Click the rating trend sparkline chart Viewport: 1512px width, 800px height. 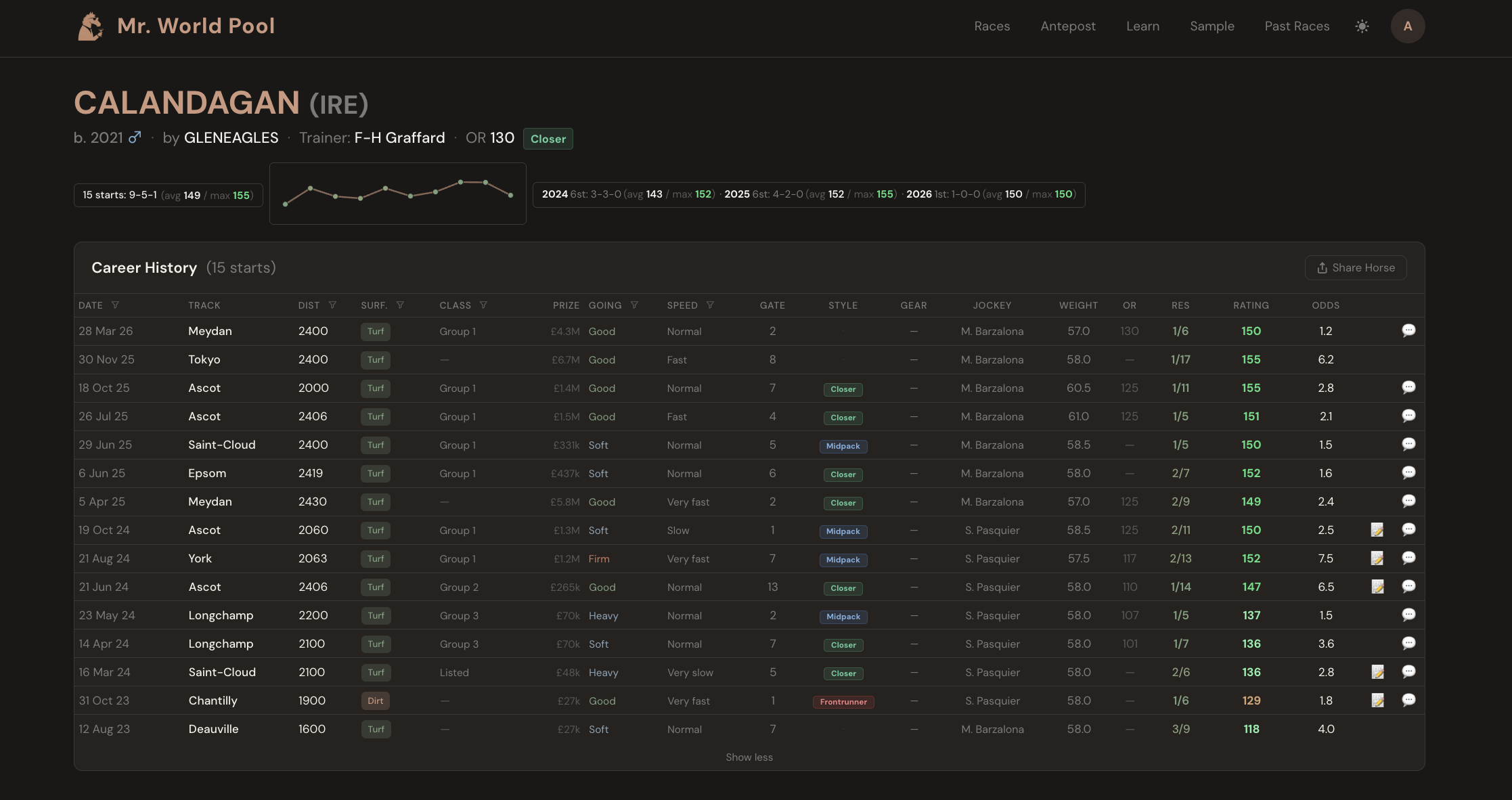tap(398, 194)
